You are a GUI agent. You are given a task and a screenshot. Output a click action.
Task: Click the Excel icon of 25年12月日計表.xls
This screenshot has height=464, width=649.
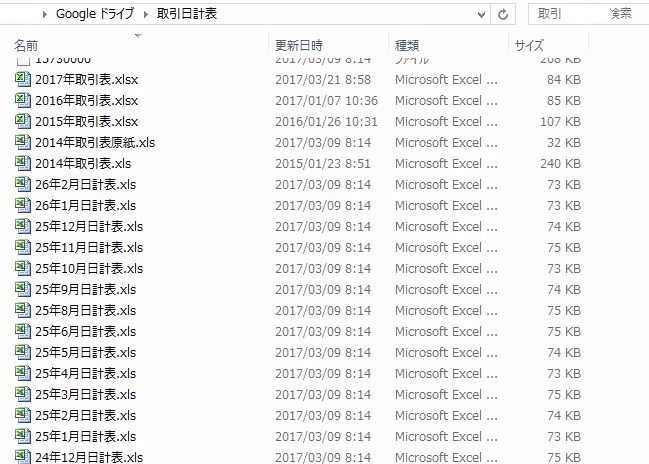click(x=23, y=226)
